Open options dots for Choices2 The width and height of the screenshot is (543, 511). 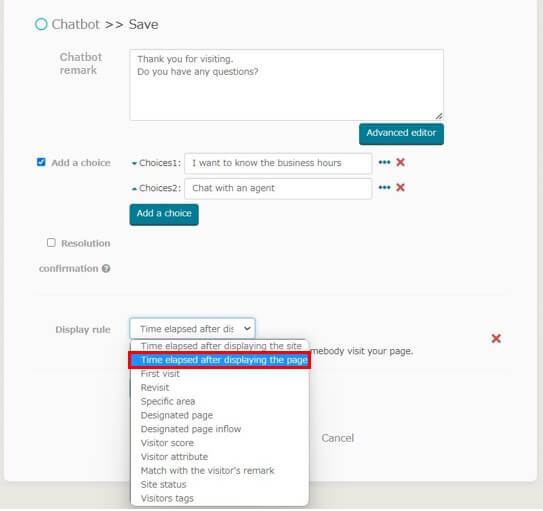(384, 188)
